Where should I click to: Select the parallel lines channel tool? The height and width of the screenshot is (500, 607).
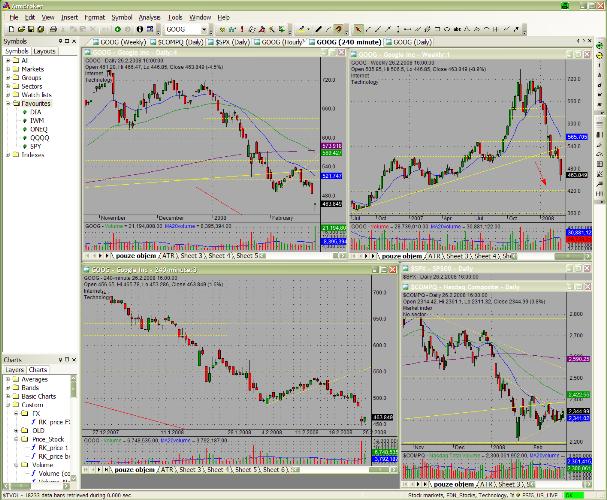tap(417, 29)
